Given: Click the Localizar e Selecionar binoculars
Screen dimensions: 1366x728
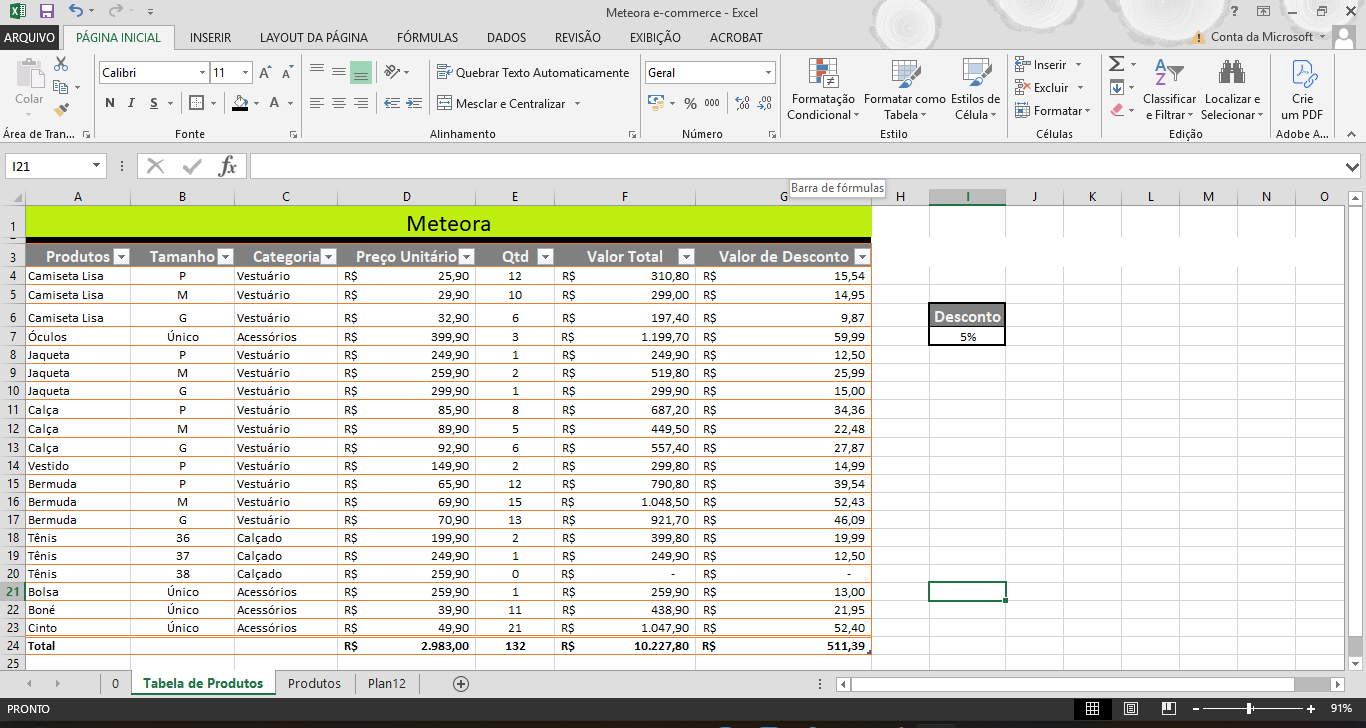Looking at the screenshot, I should (1231, 90).
